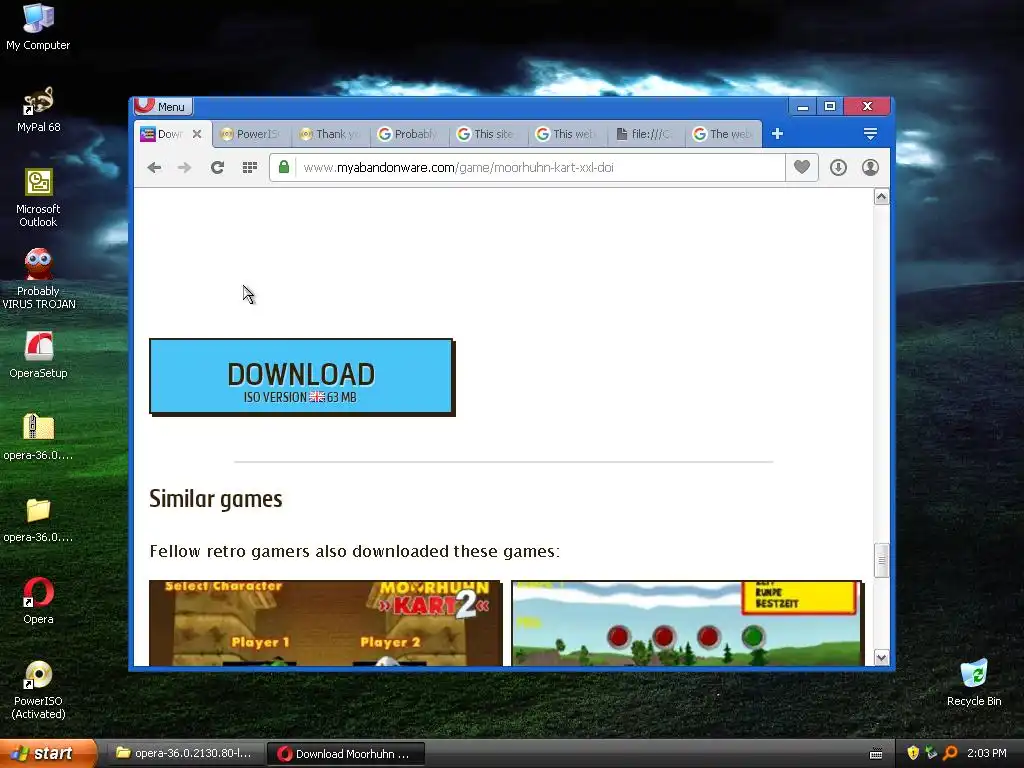Screen dimensions: 1024x768
Task: Select the My Computer desktop icon
Action: (38, 27)
